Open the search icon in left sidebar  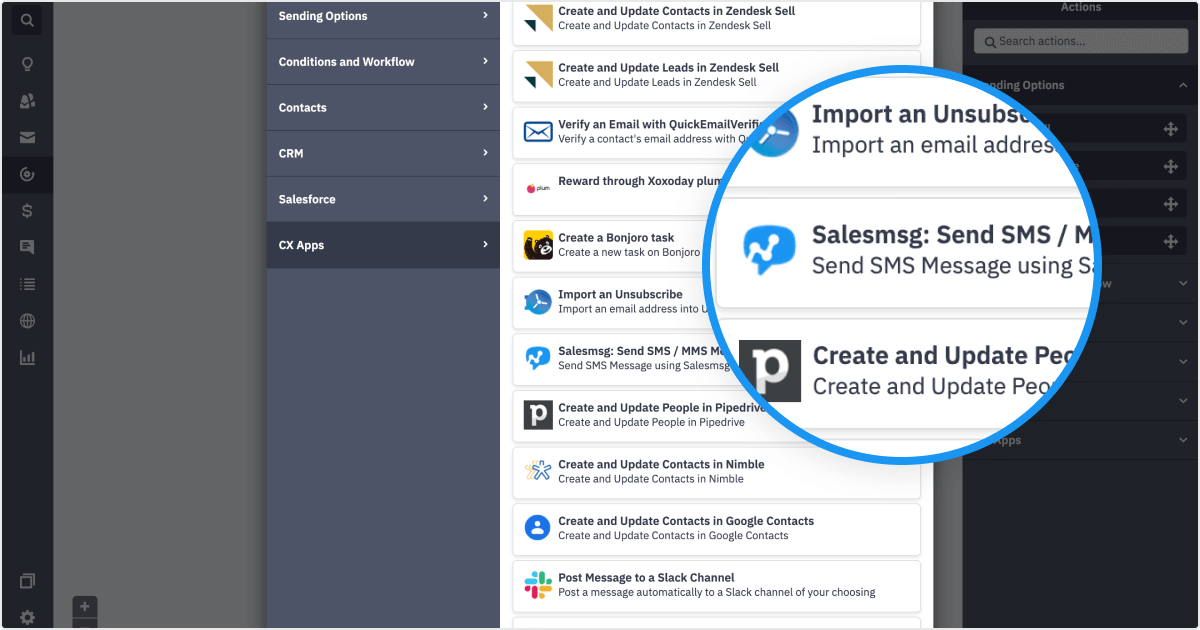[x=27, y=20]
